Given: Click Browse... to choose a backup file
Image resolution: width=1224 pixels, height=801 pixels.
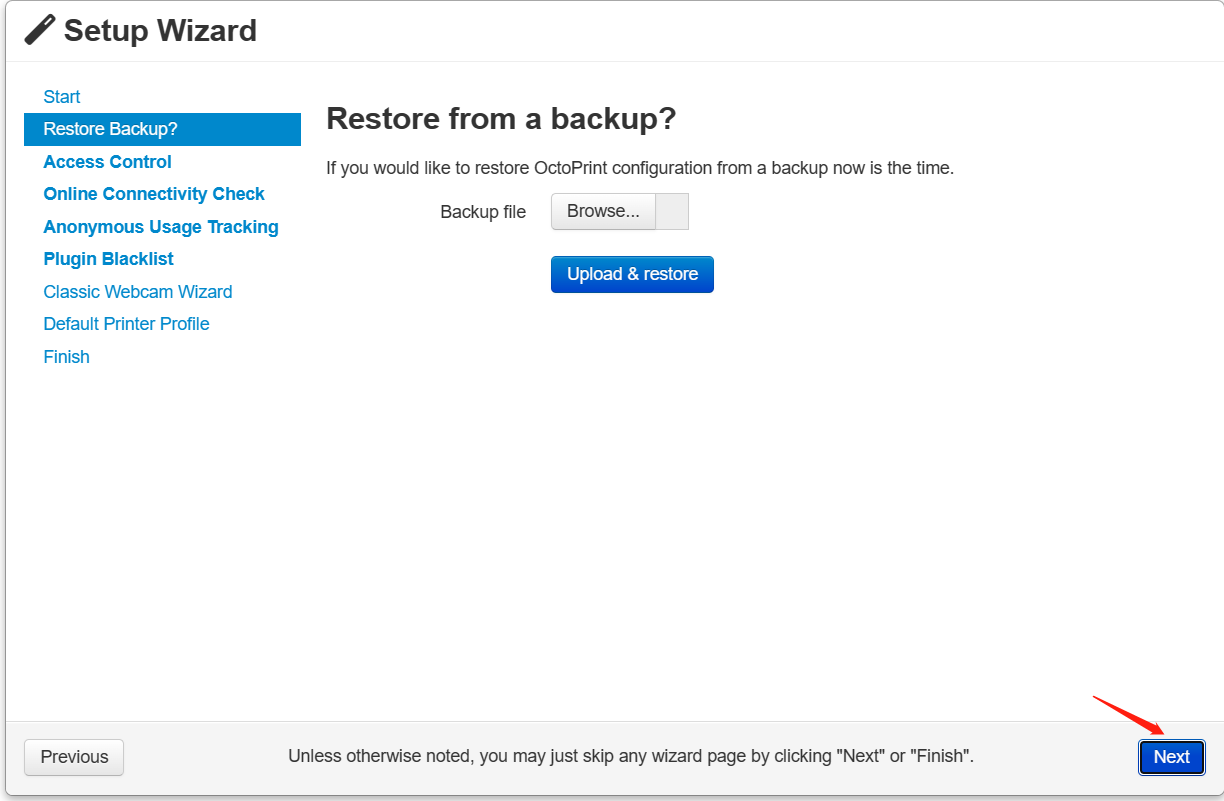Looking at the screenshot, I should coord(603,212).
